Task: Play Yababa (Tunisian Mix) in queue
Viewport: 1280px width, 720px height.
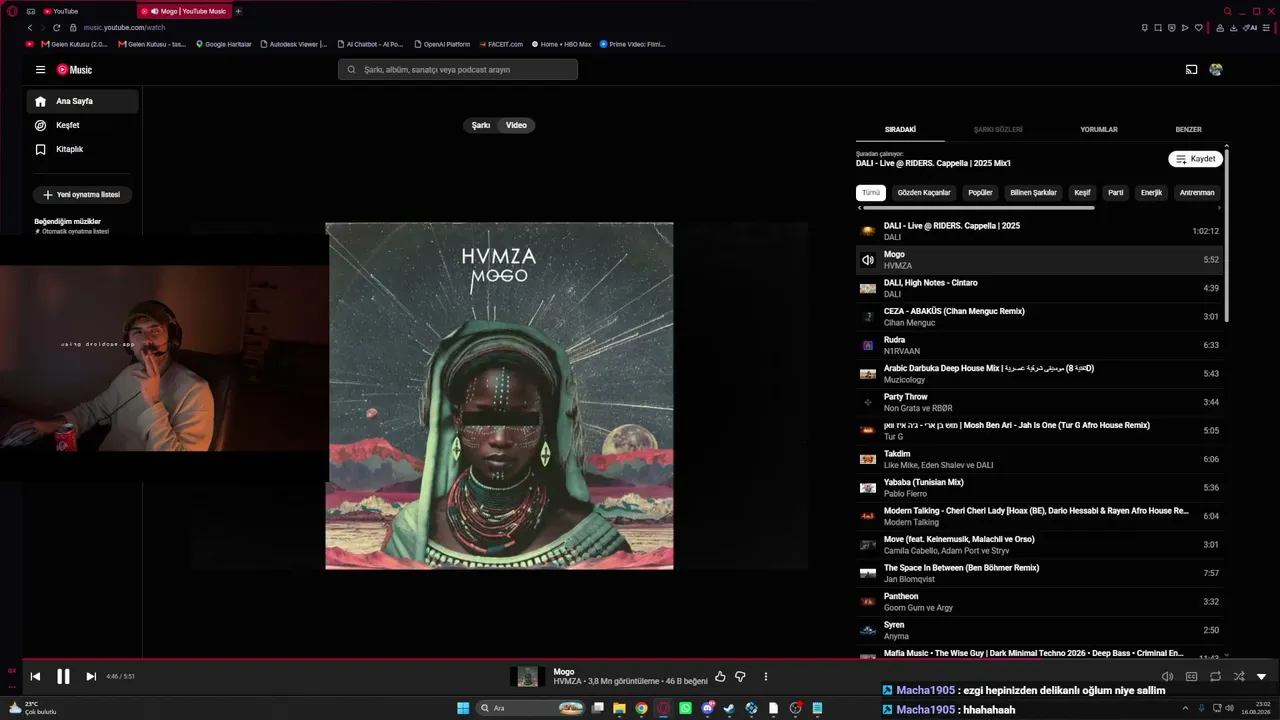Action: click(x=1040, y=488)
